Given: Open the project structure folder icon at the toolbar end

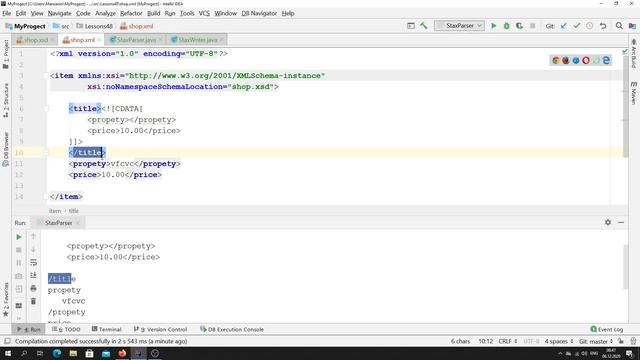Looking at the screenshot, I should pyautogui.click(x=632, y=26).
